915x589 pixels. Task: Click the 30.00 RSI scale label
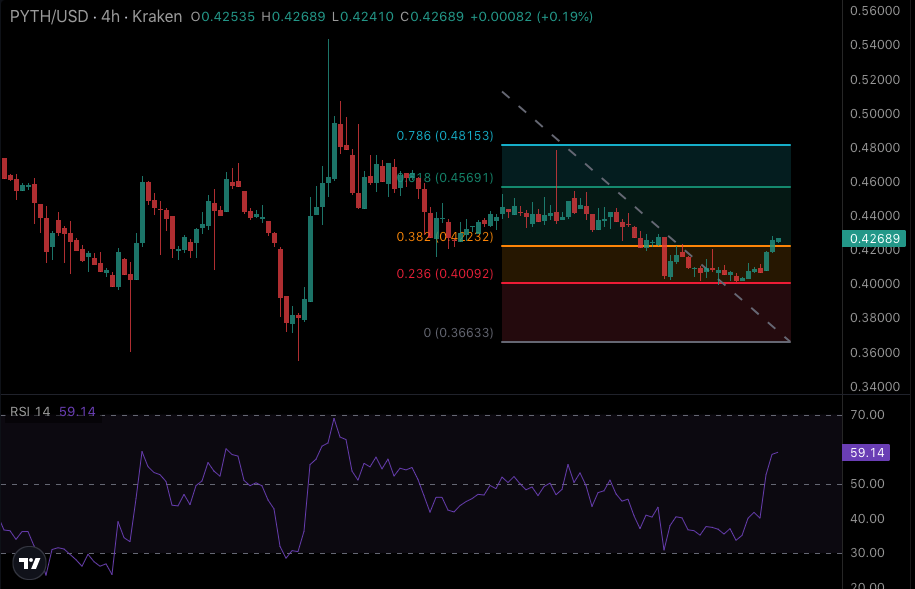[867, 552]
